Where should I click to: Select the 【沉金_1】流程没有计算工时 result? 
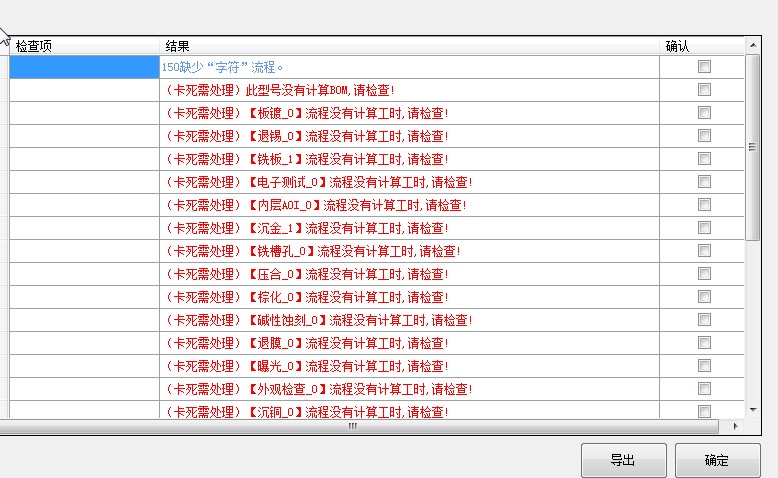pyautogui.click(x=347, y=228)
